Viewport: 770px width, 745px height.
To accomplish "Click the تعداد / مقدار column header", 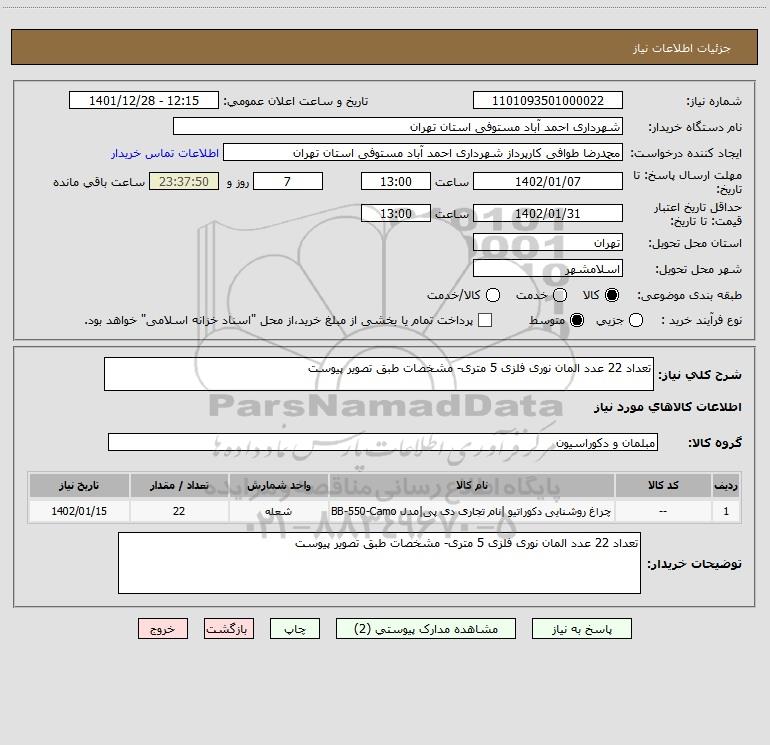I will click(179, 485).
